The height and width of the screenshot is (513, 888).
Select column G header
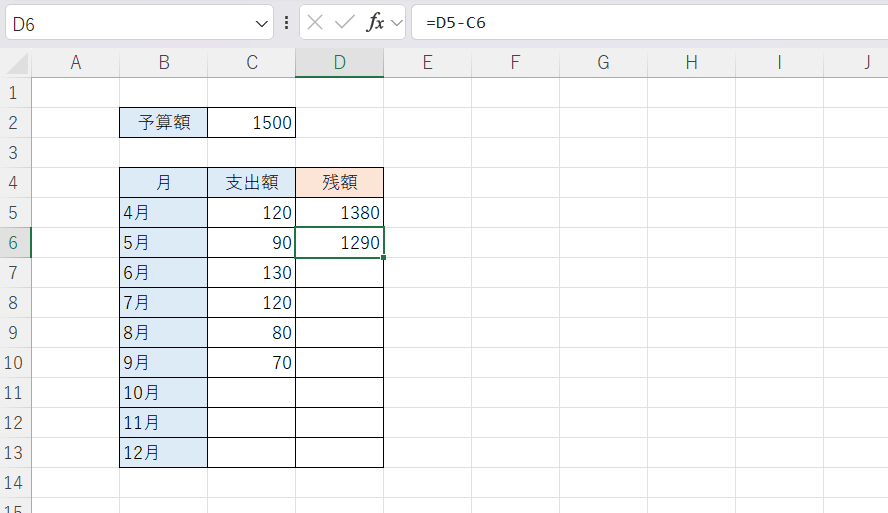tap(603, 62)
